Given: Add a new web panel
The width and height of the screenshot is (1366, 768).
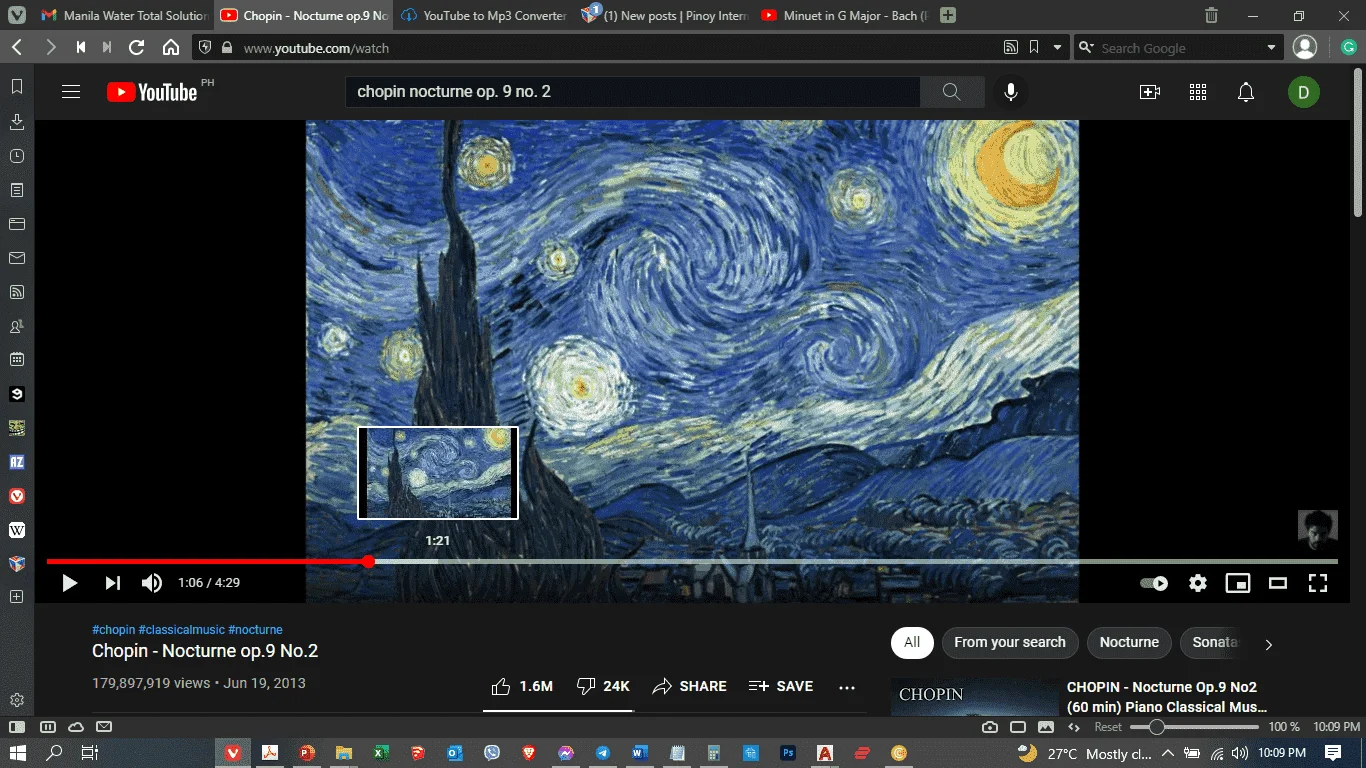Looking at the screenshot, I should point(17,597).
